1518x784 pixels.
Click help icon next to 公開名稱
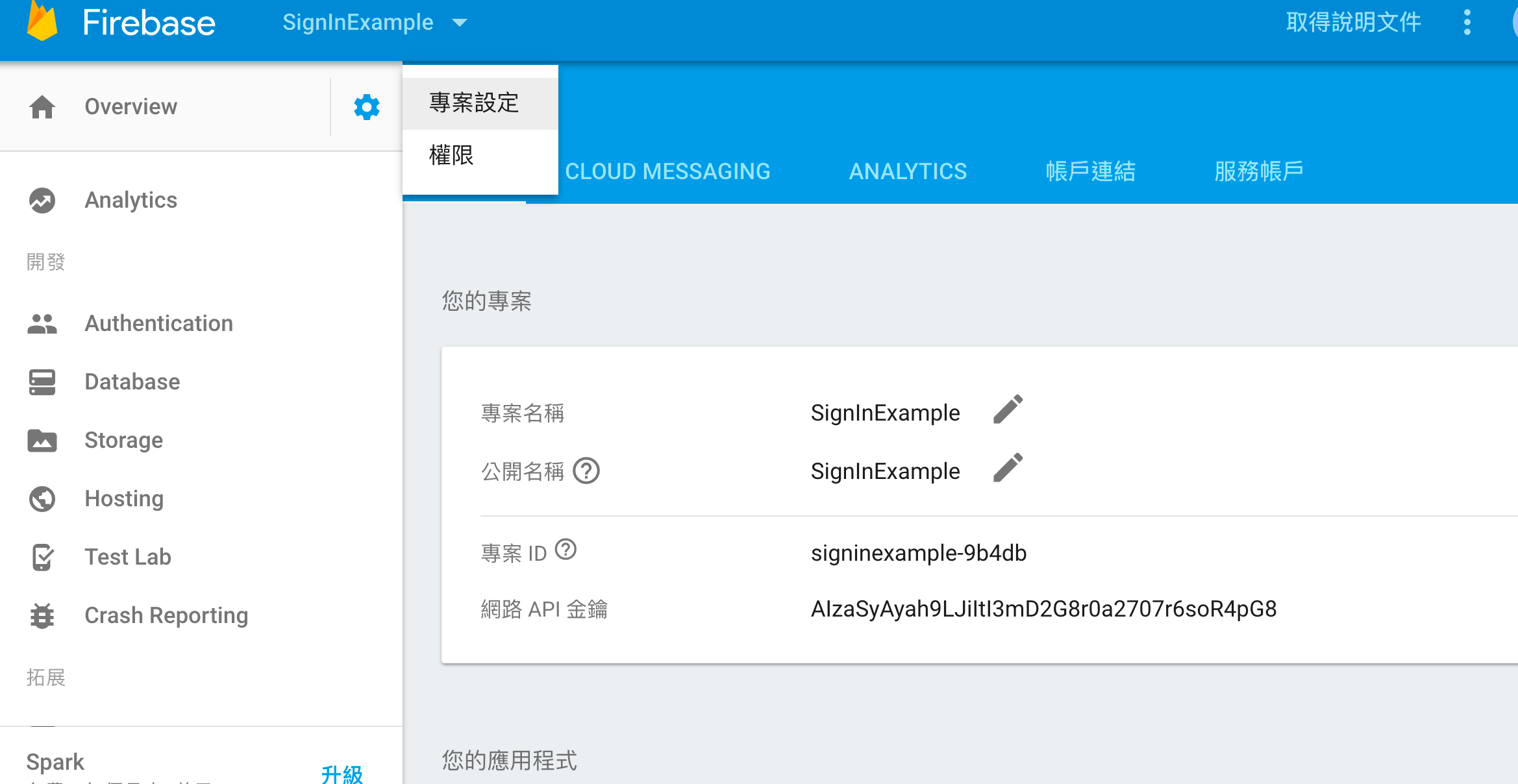pyautogui.click(x=586, y=471)
